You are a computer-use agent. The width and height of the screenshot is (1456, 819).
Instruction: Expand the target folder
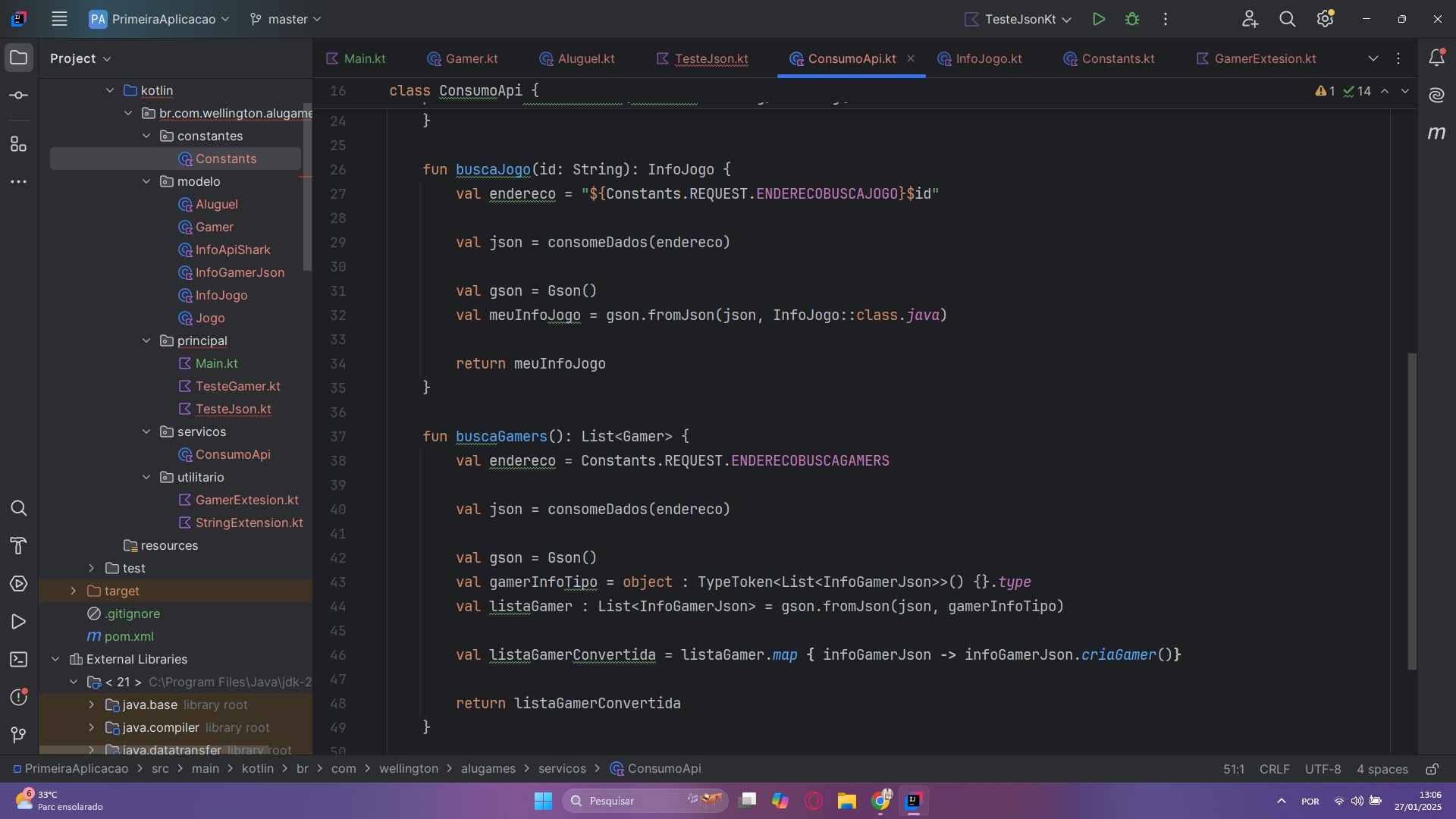74,591
